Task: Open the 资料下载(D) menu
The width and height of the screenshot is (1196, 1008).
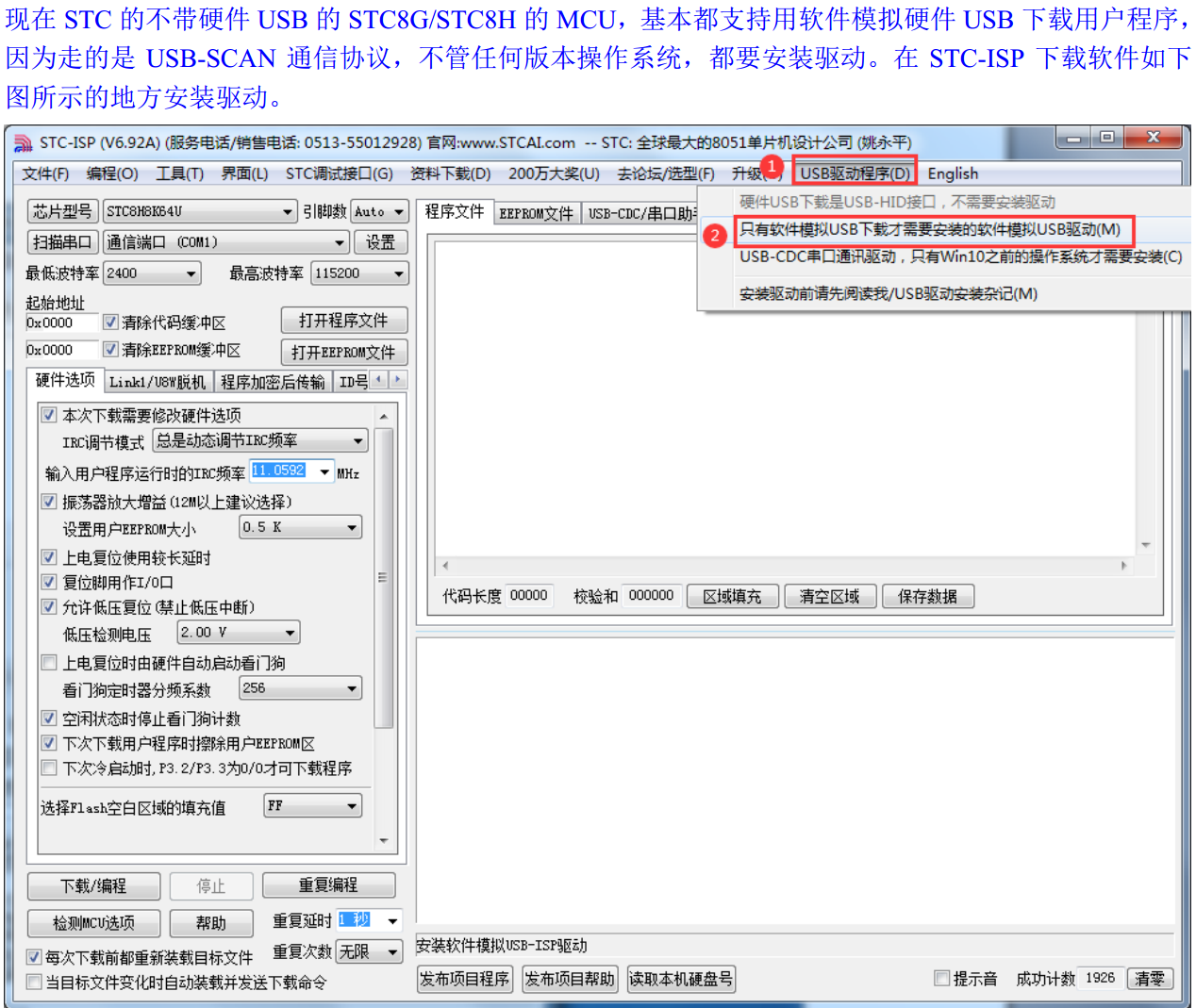Action: tap(451, 174)
